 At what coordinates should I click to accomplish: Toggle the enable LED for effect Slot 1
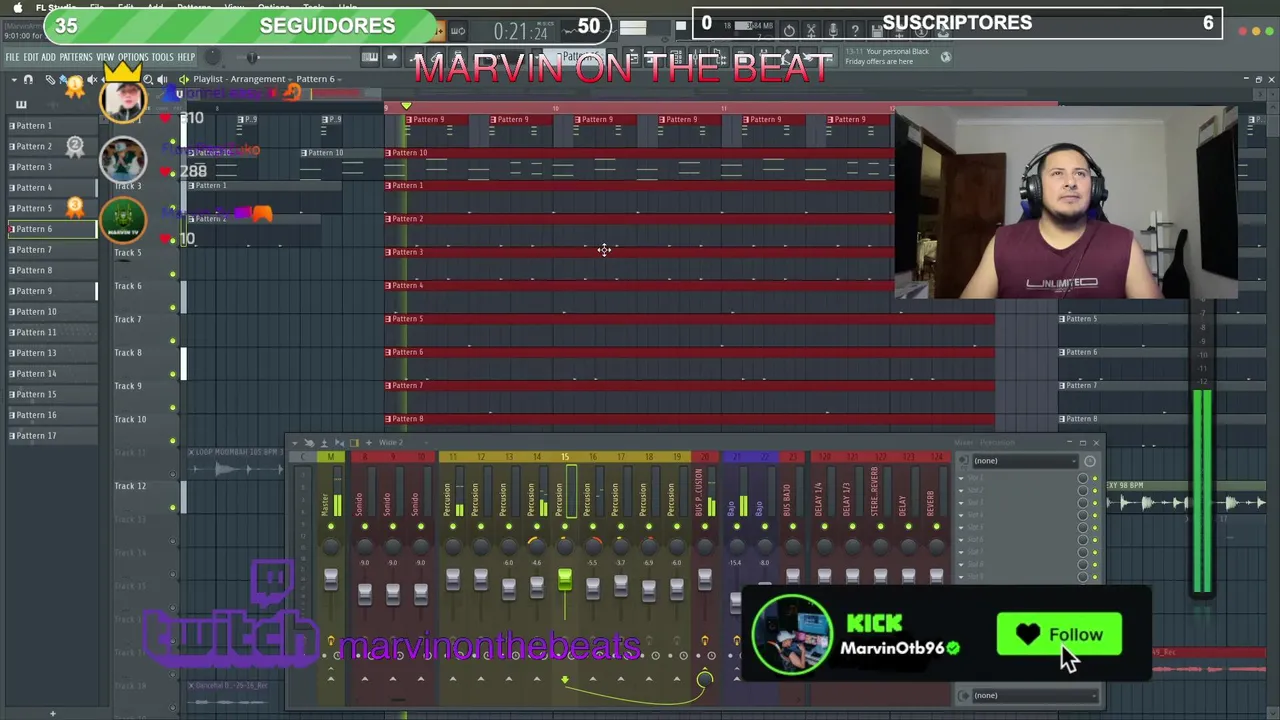(1094, 479)
